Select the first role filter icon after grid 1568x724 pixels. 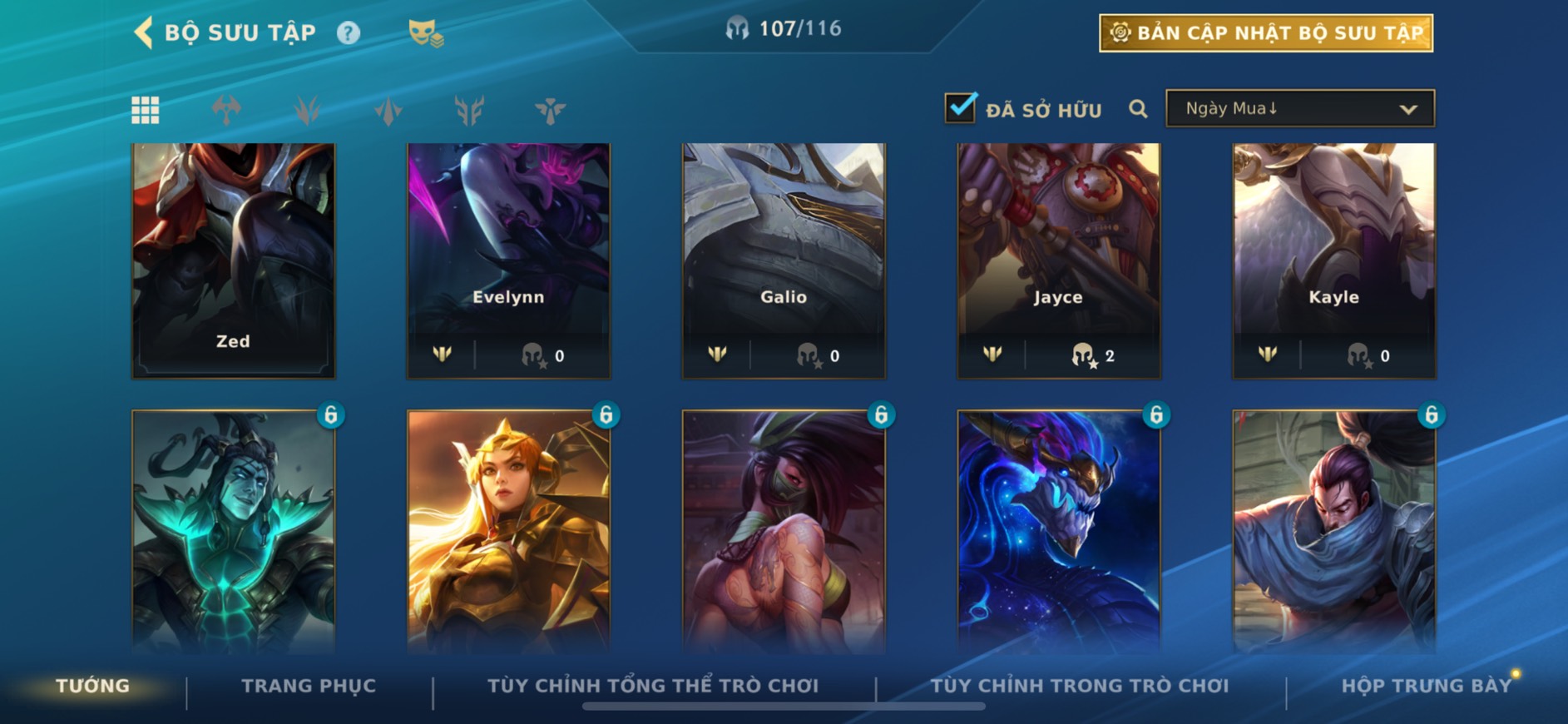pyautogui.click(x=226, y=110)
